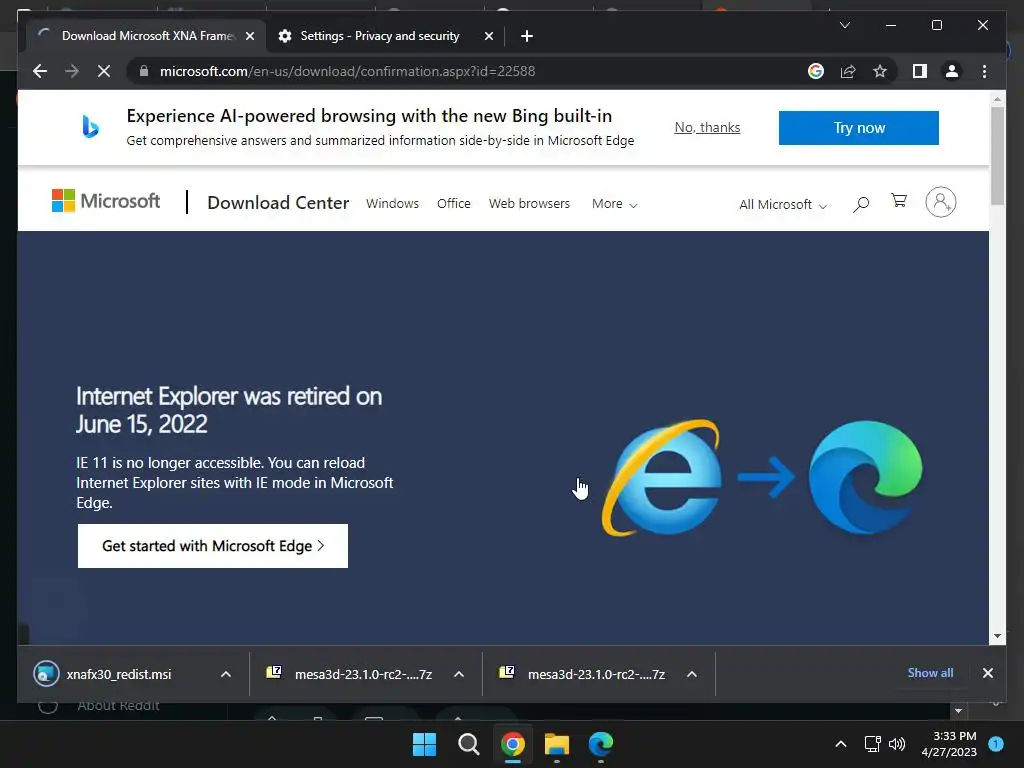Click the page vertical scrollbar thumb
This screenshot has height=768, width=1024.
pos(997,155)
